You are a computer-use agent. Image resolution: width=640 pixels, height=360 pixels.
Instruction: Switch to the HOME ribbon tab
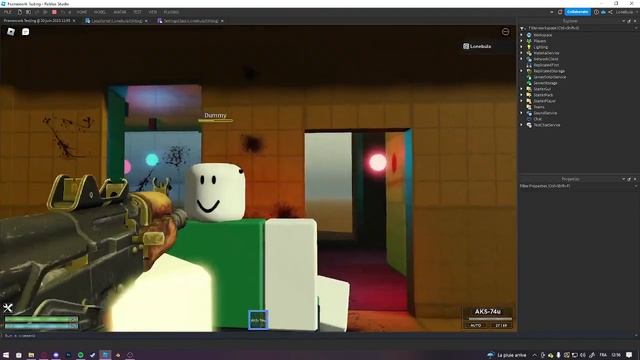[x=82, y=12]
